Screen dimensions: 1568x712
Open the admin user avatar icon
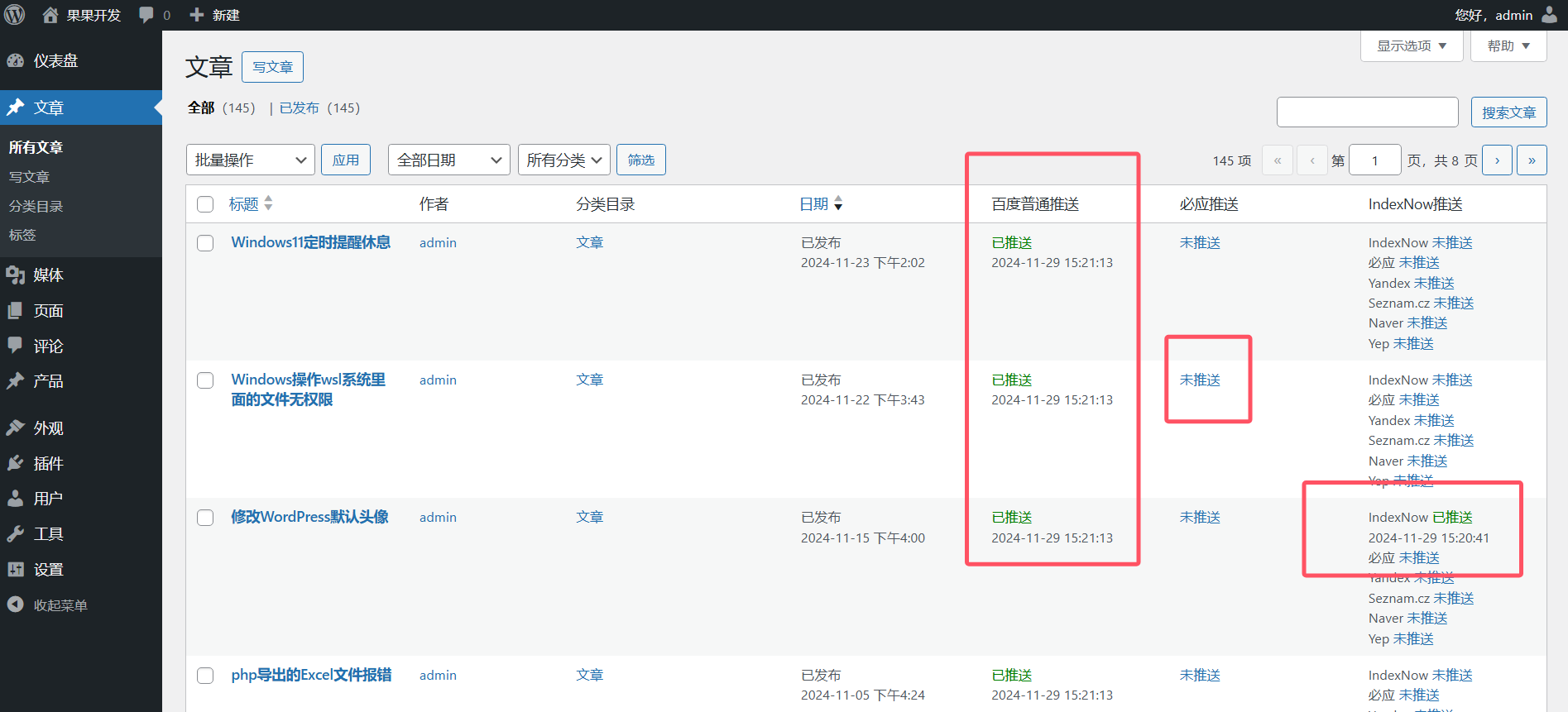1549,15
